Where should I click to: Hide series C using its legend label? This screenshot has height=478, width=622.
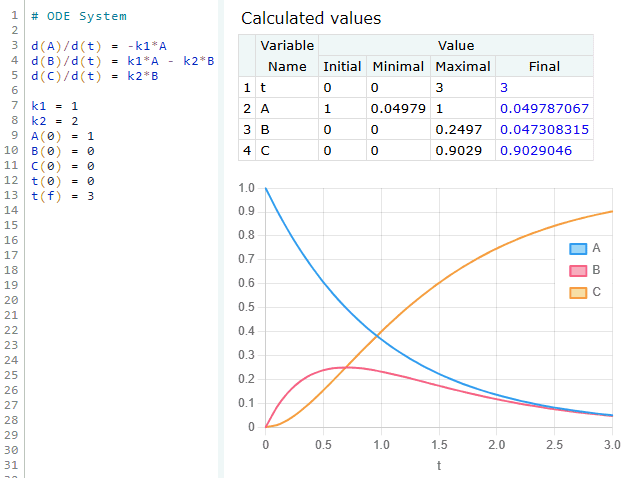coord(597,292)
